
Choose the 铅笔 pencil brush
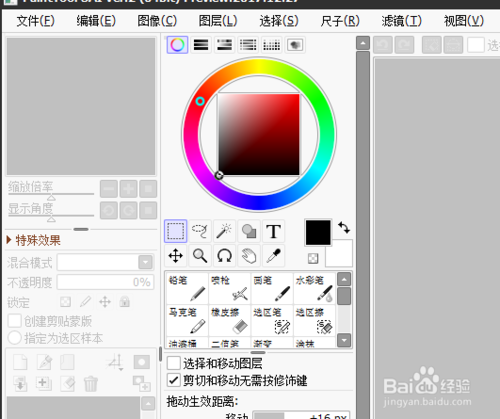pyautogui.click(x=187, y=288)
